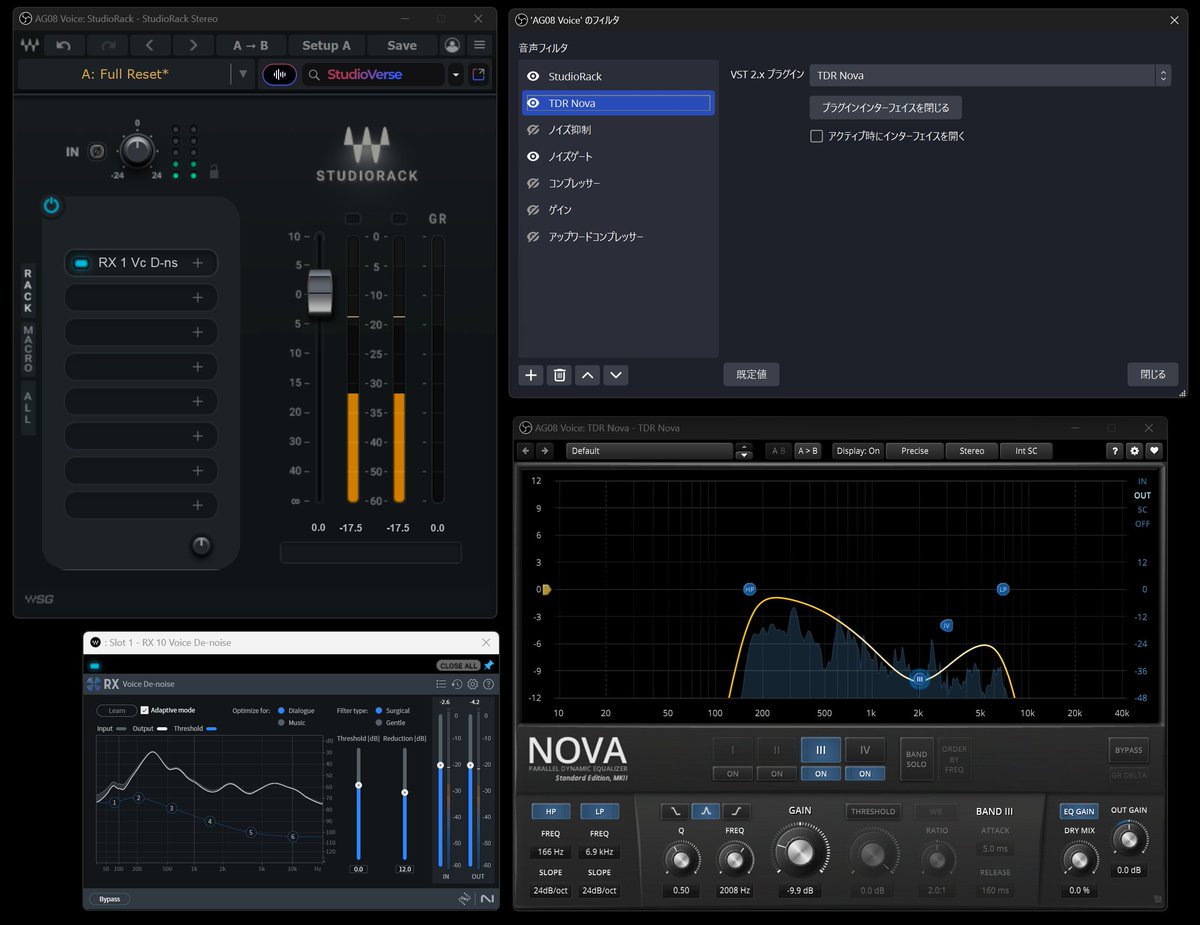Open TDR Nova Default preset dropdown

coord(650,451)
